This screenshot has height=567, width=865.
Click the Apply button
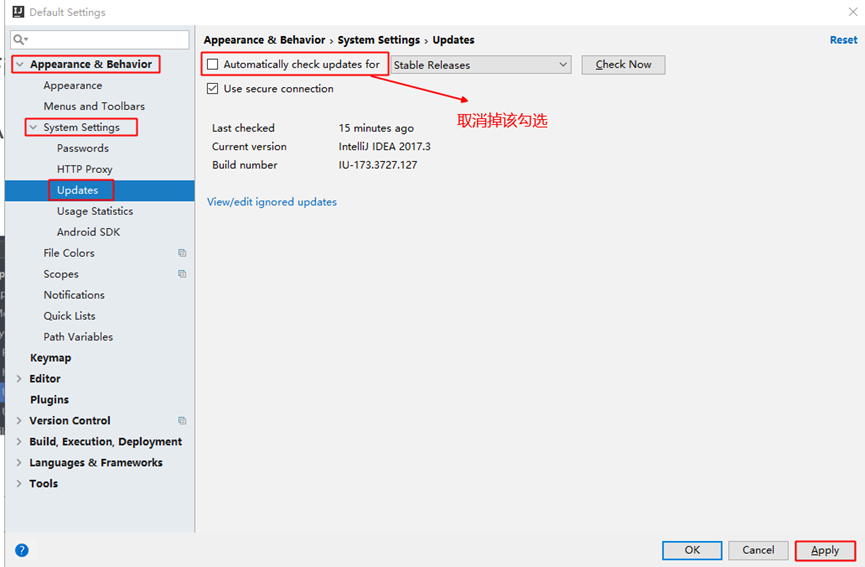(x=825, y=550)
